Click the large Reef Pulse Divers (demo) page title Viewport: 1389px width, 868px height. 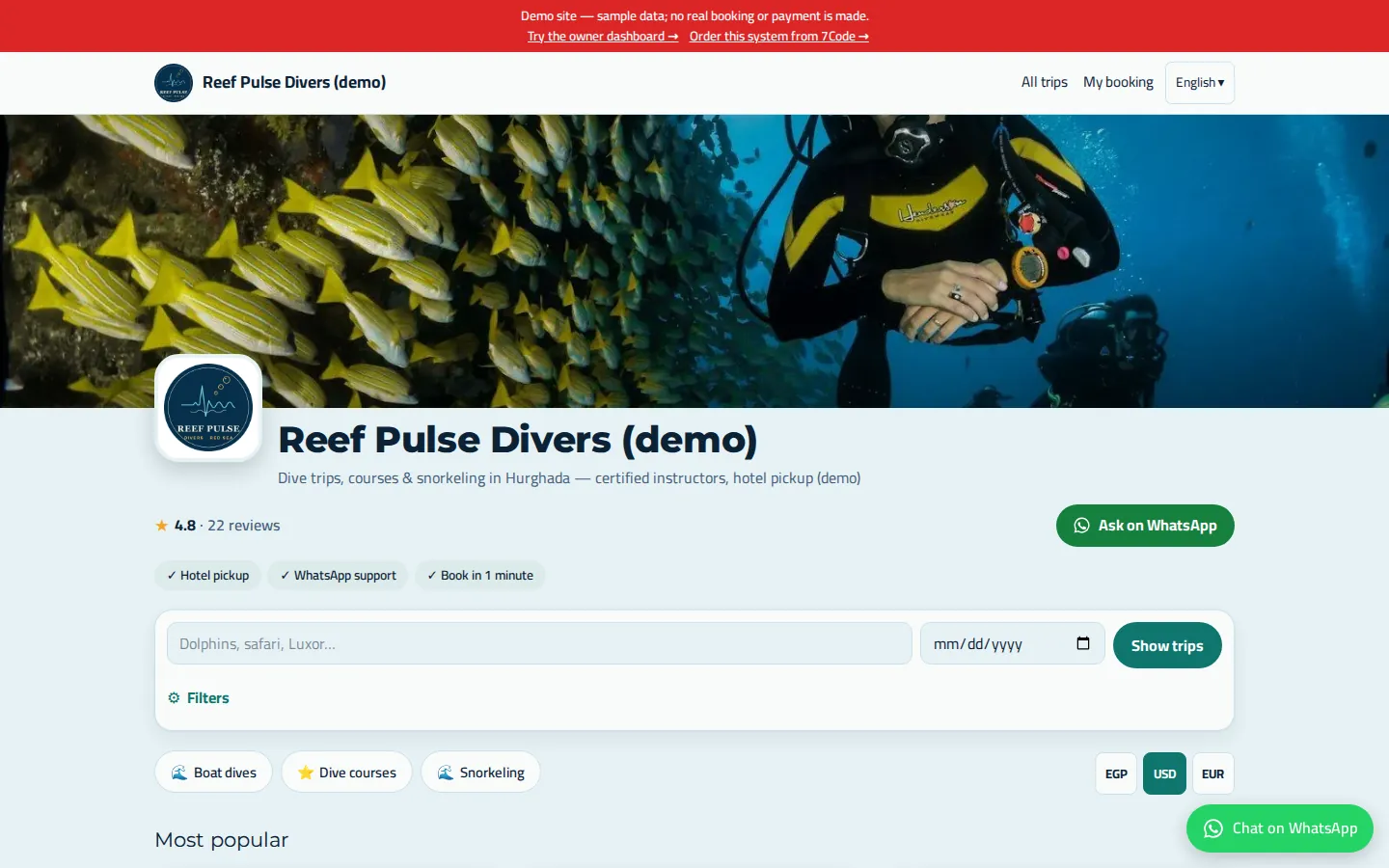tap(518, 440)
